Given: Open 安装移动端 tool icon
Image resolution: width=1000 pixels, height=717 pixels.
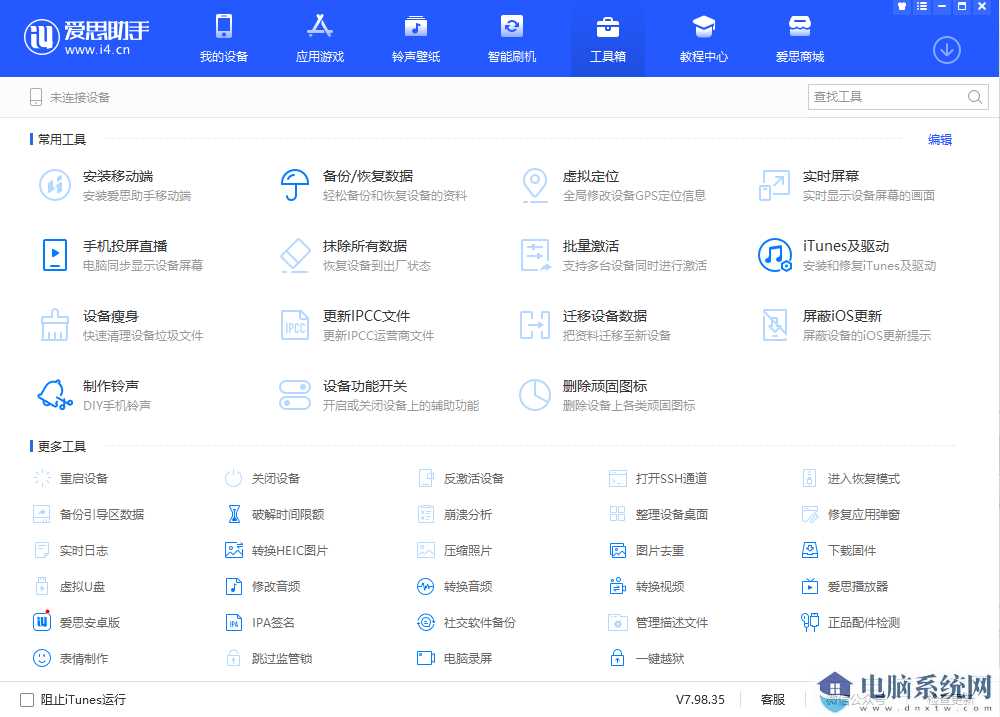Looking at the screenshot, I should point(55,185).
